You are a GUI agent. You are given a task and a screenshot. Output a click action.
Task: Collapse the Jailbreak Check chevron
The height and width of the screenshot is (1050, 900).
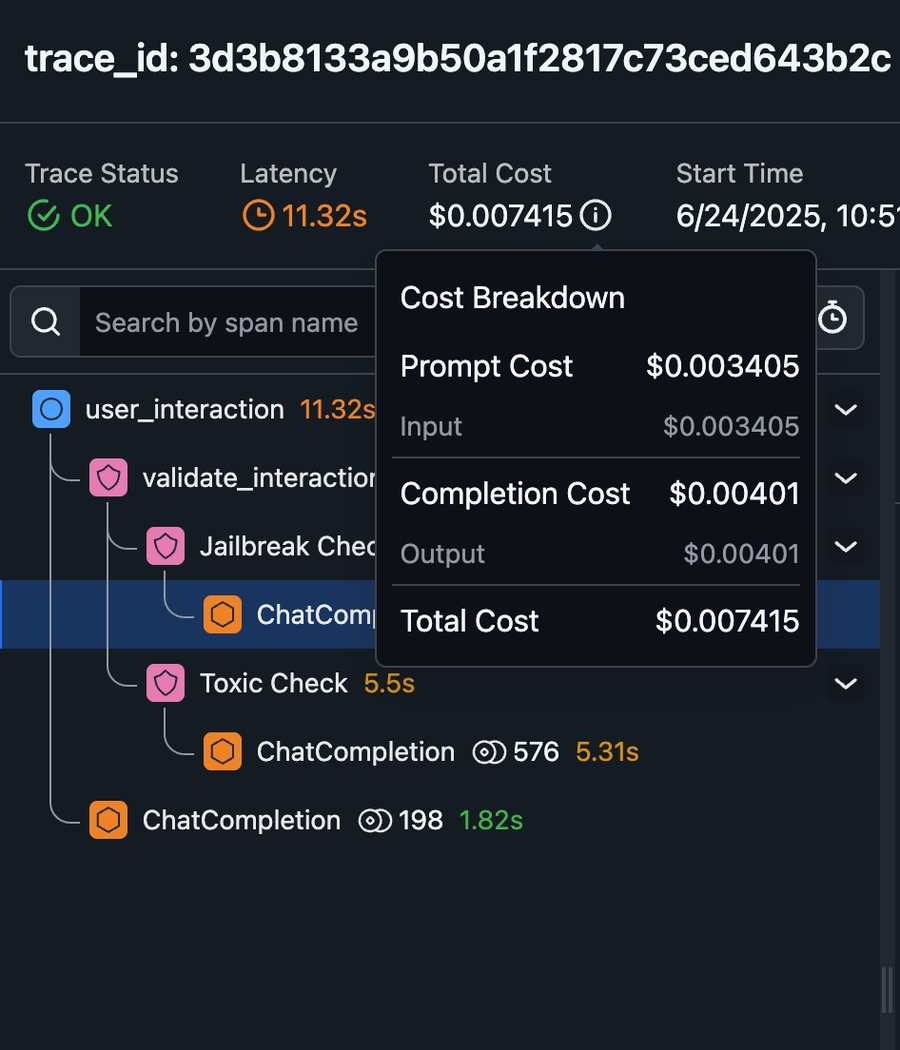(846, 546)
